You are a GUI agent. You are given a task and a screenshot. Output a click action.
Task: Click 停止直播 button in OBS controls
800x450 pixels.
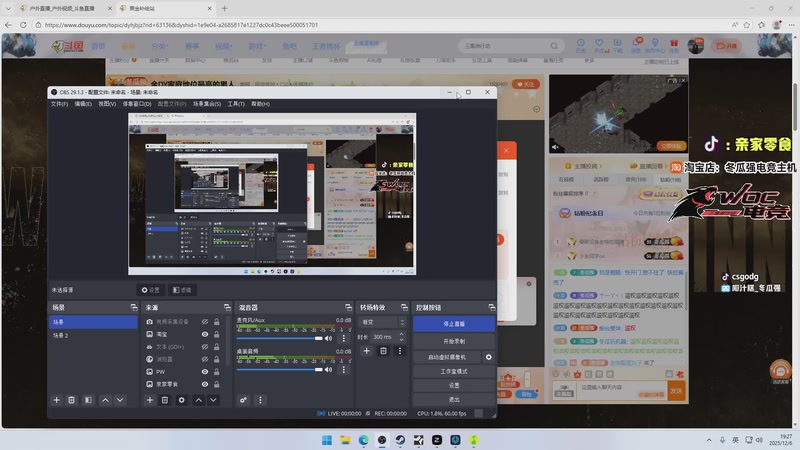click(454, 324)
